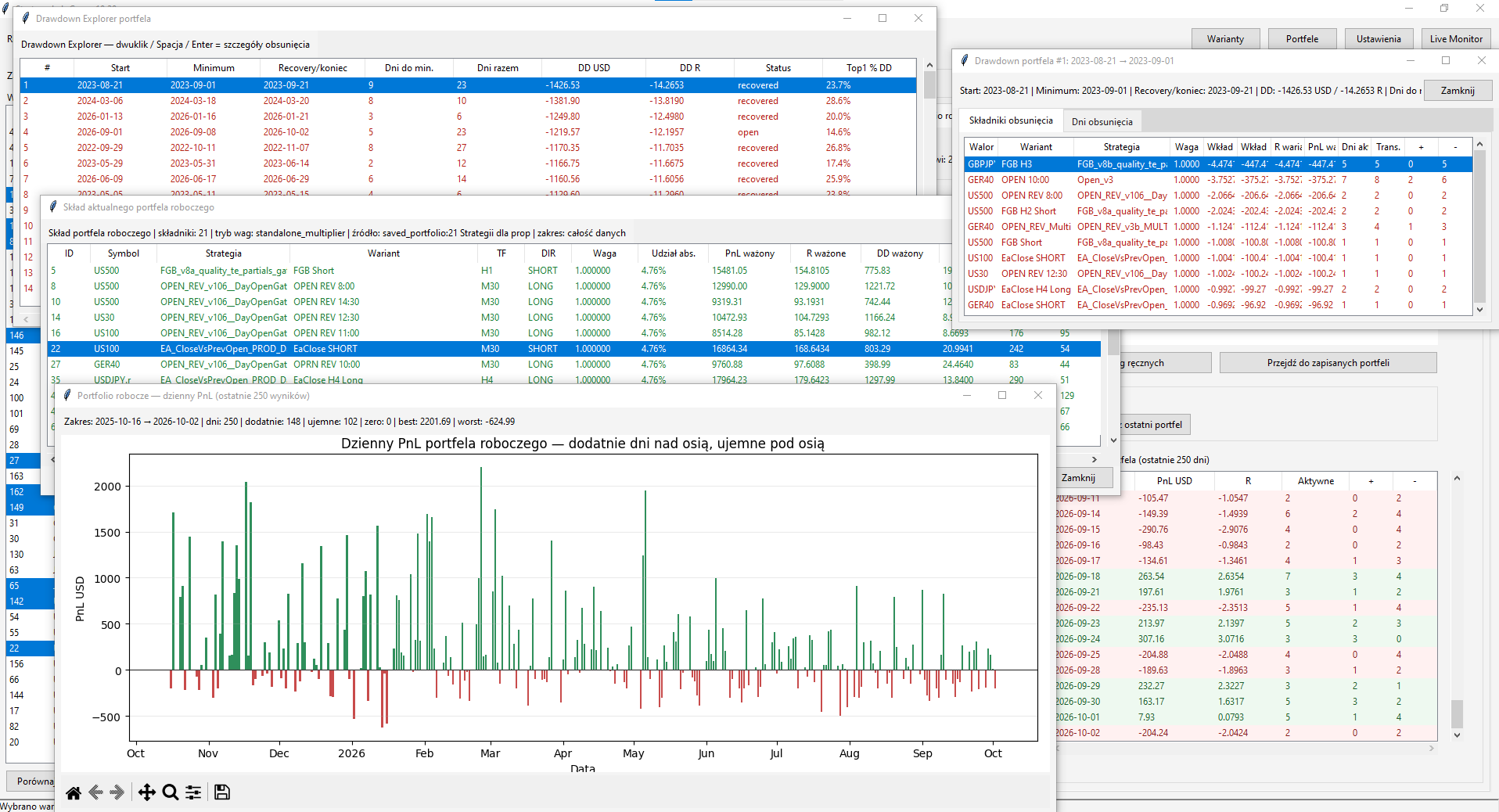The height and width of the screenshot is (812, 1499).
Task: Select composition row OPEN REV 8:00 for US500
Action: 498,286
